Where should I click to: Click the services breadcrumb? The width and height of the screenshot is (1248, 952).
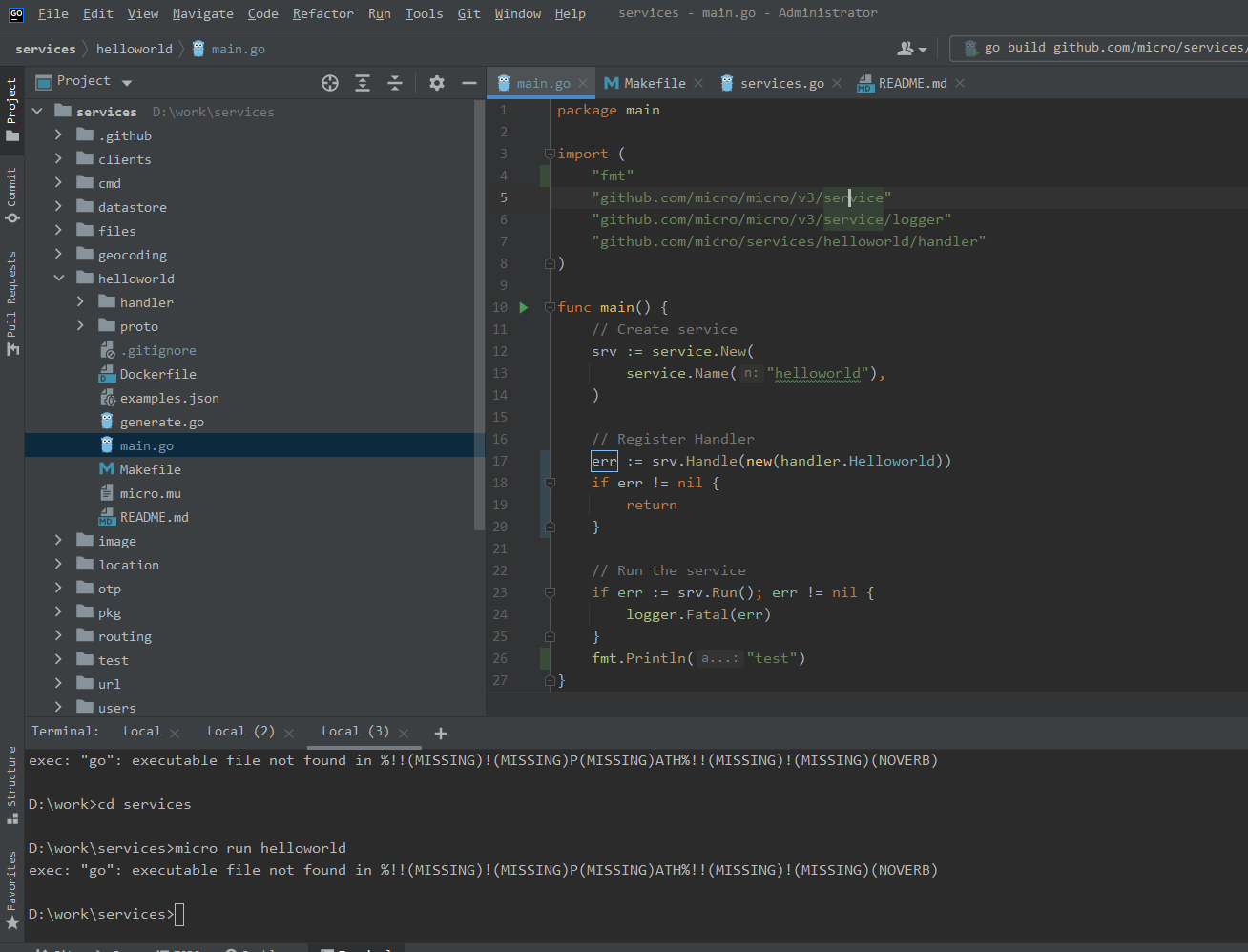tap(45, 49)
